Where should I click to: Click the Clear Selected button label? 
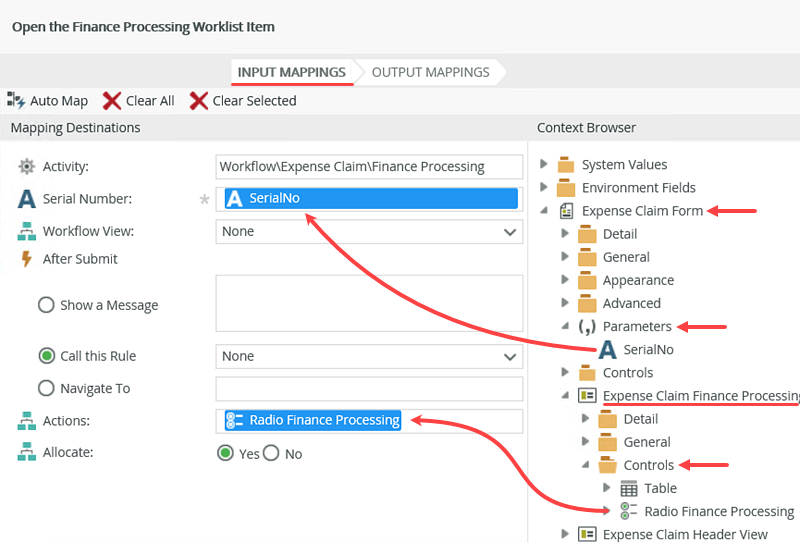point(254,101)
